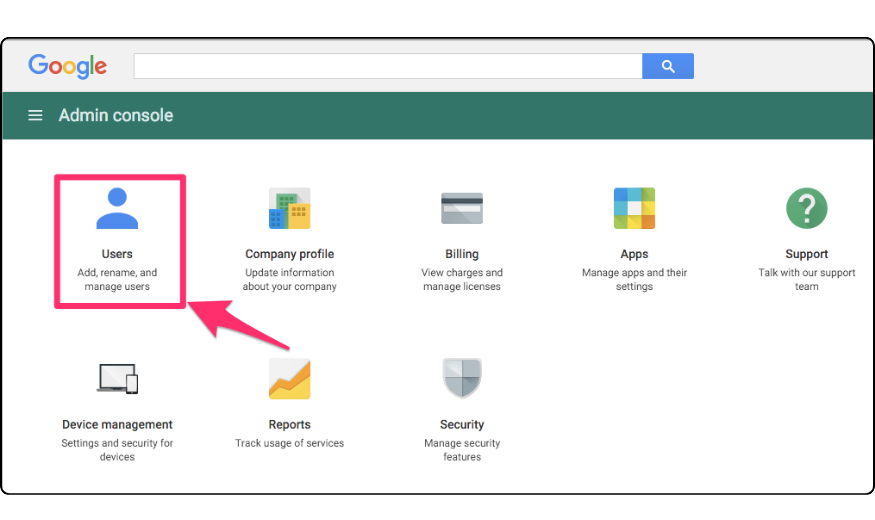Select the "Manage apps and their settings" description
This screenshot has height=520, width=875.
point(634,279)
